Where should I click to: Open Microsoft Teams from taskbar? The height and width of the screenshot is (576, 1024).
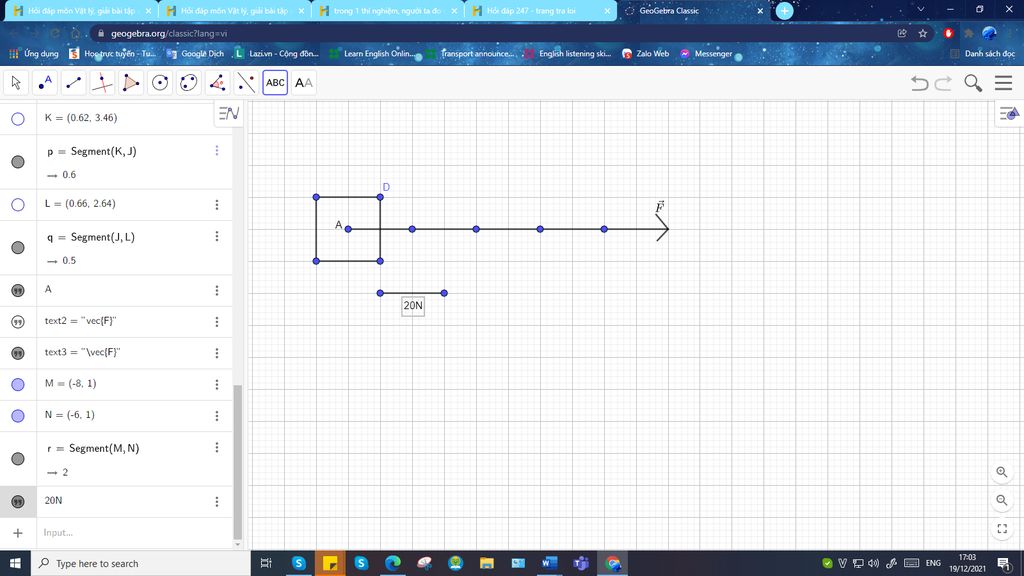pos(581,563)
